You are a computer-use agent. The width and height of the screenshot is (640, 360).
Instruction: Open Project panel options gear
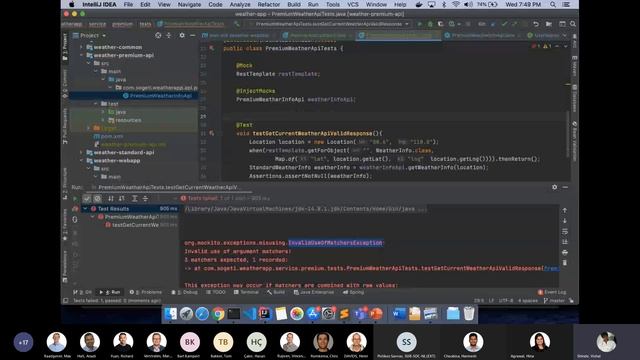pos(182,36)
